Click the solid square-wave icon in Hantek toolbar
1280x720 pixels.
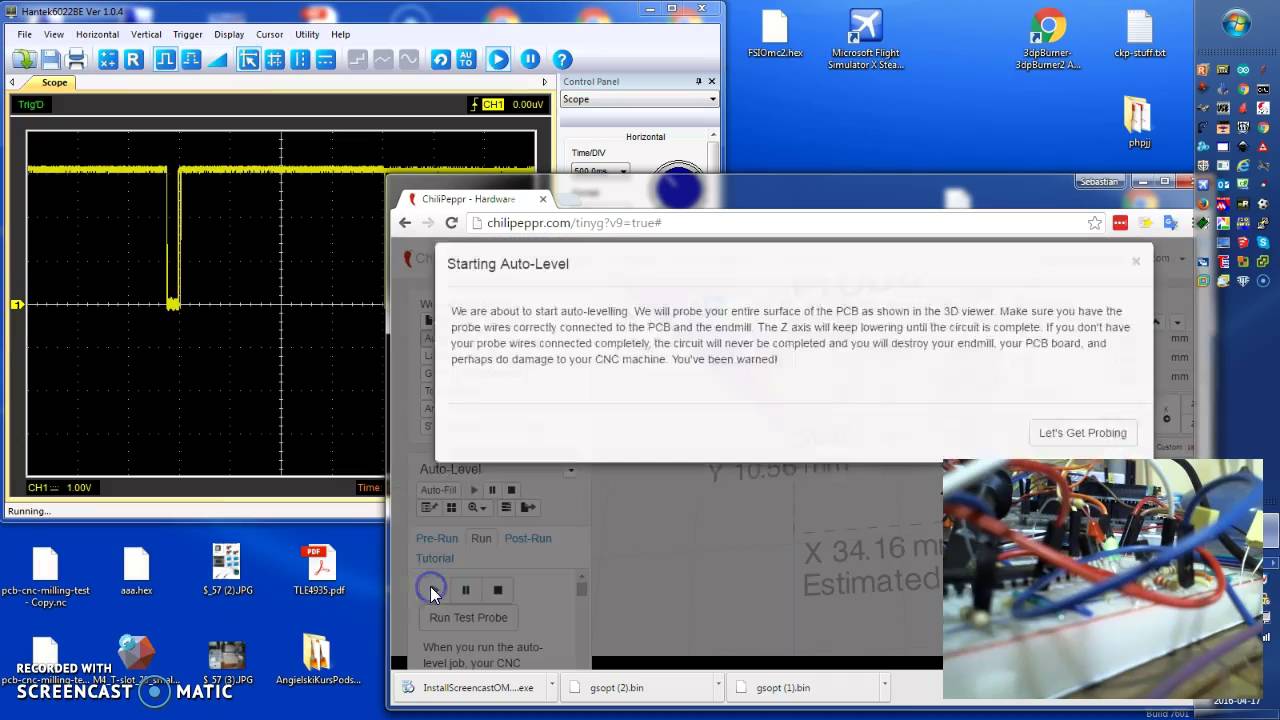166,60
